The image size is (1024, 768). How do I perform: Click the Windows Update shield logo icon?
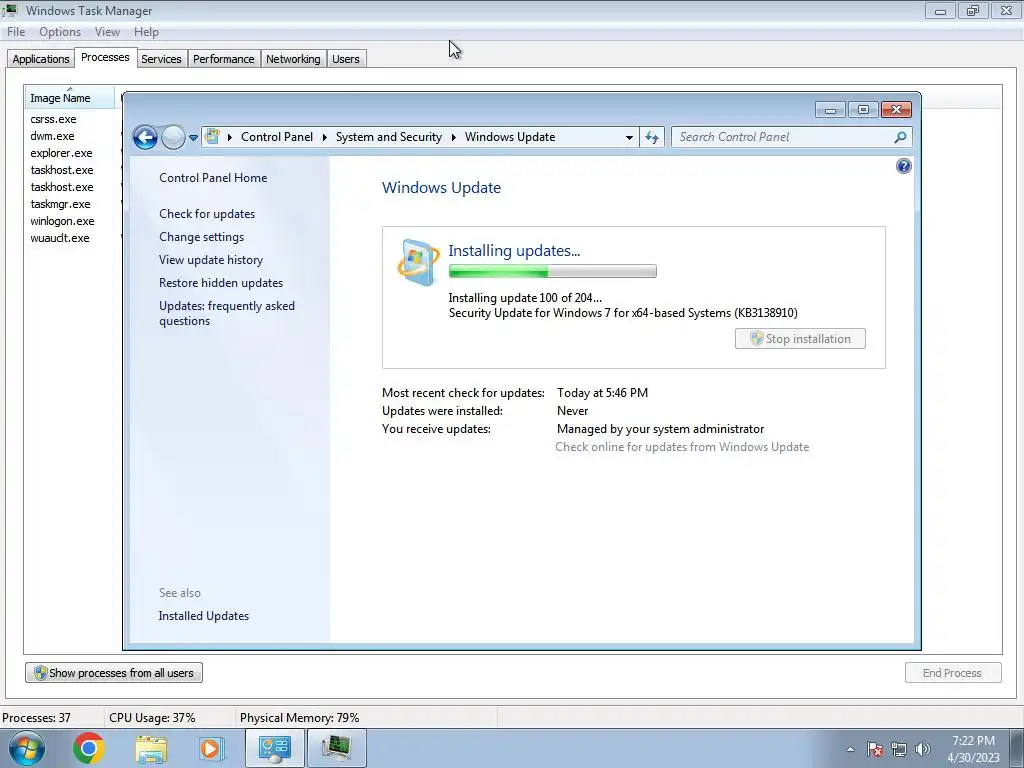point(418,262)
